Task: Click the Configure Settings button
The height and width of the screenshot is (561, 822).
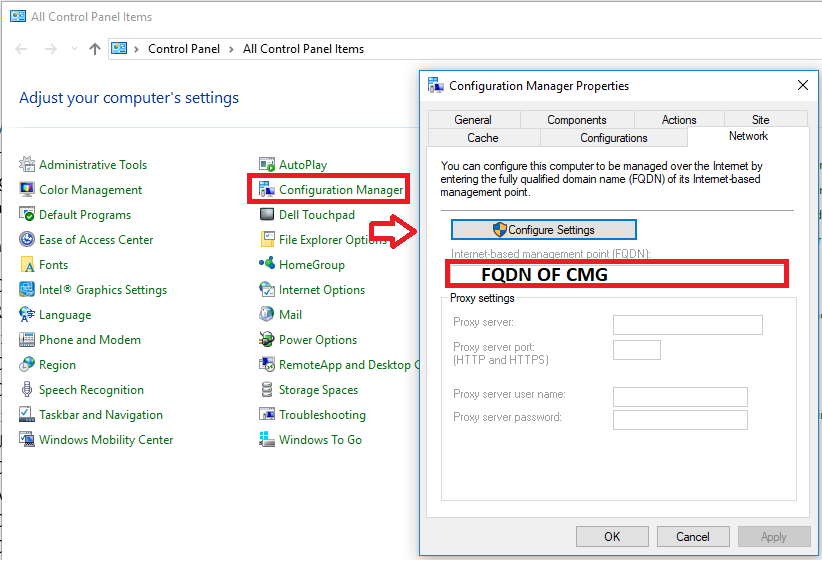Action: click(544, 230)
